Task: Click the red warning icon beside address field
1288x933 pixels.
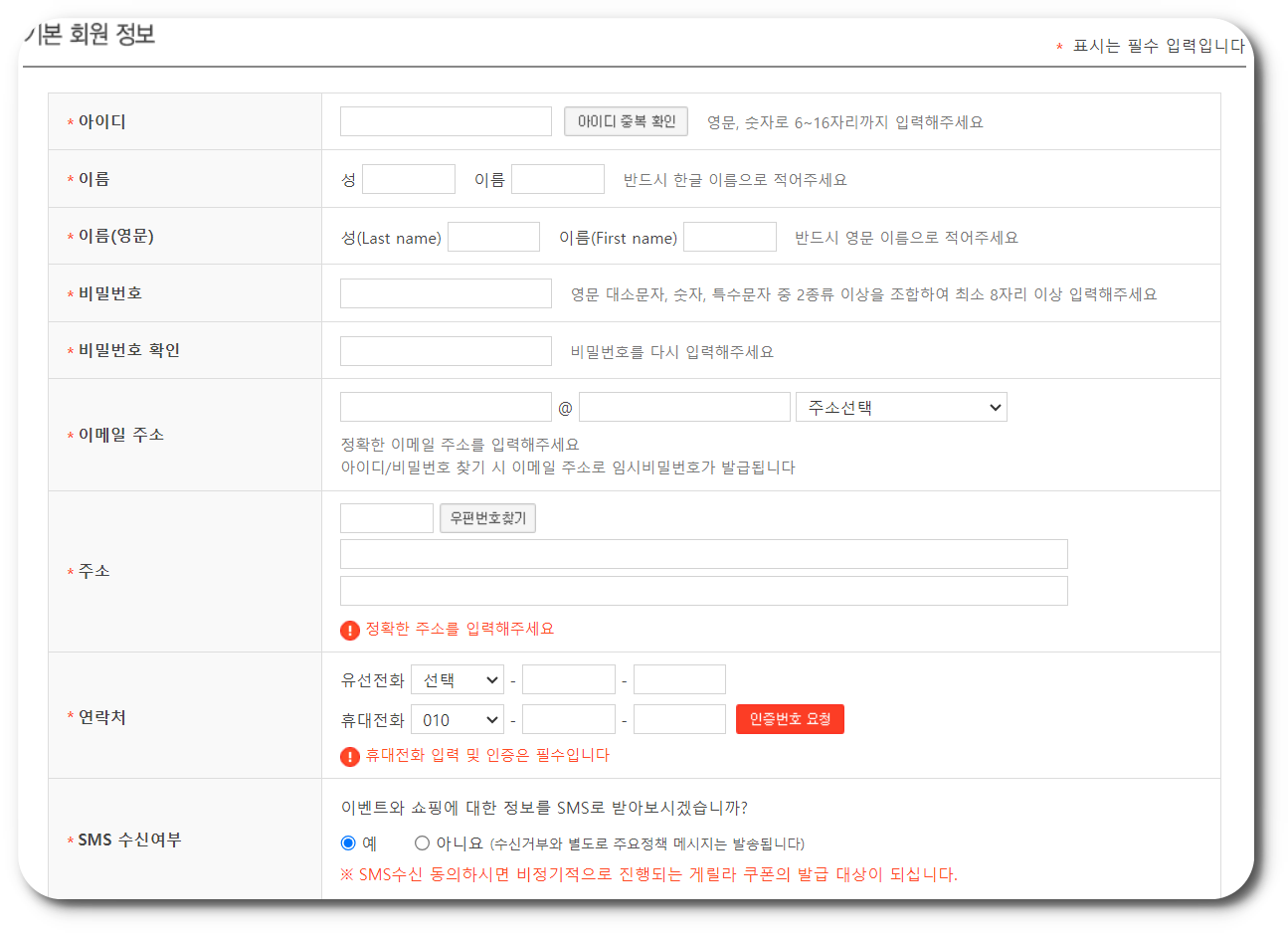Action: point(349,629)
